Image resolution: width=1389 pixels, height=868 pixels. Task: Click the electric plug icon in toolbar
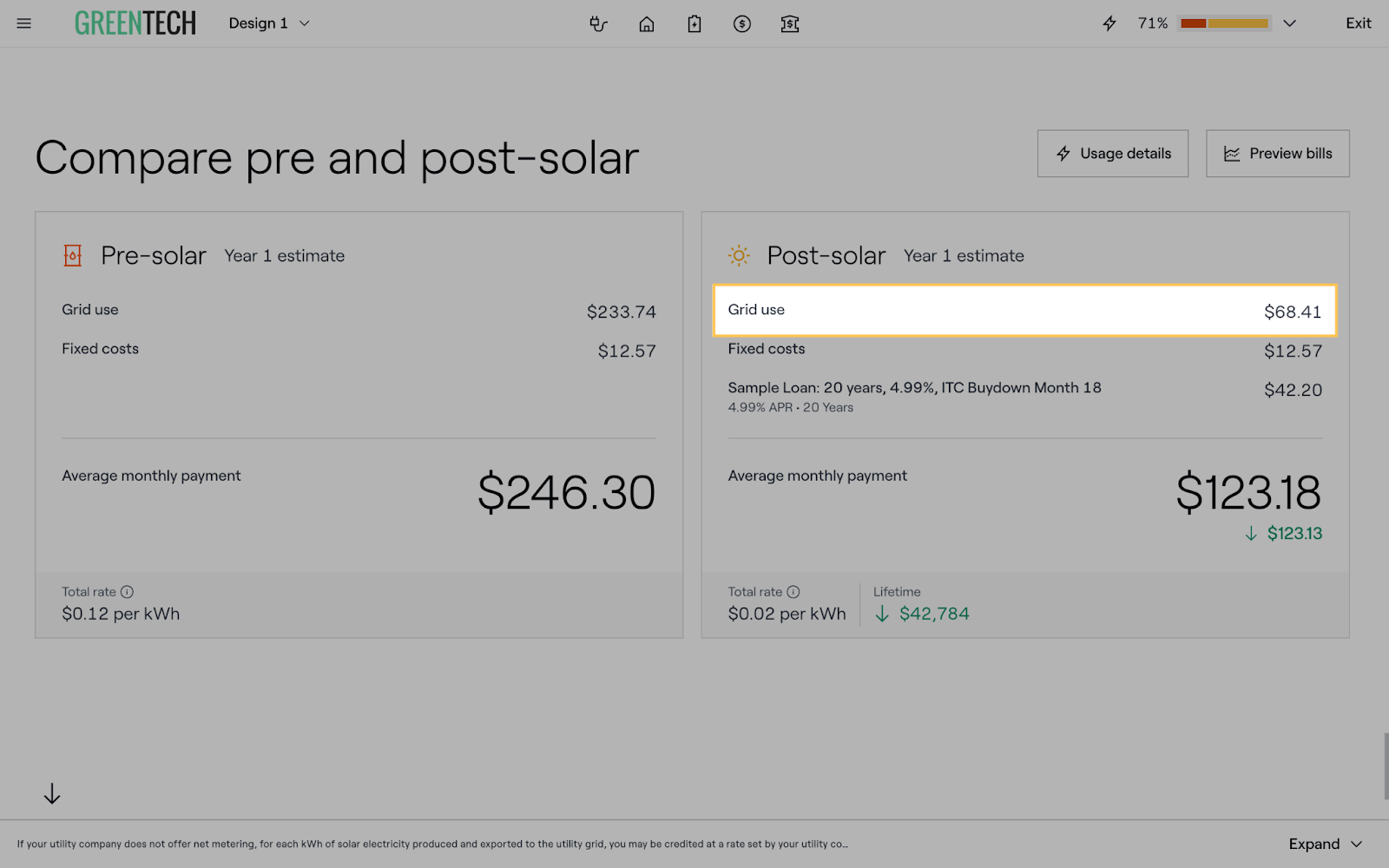[598, 23]
